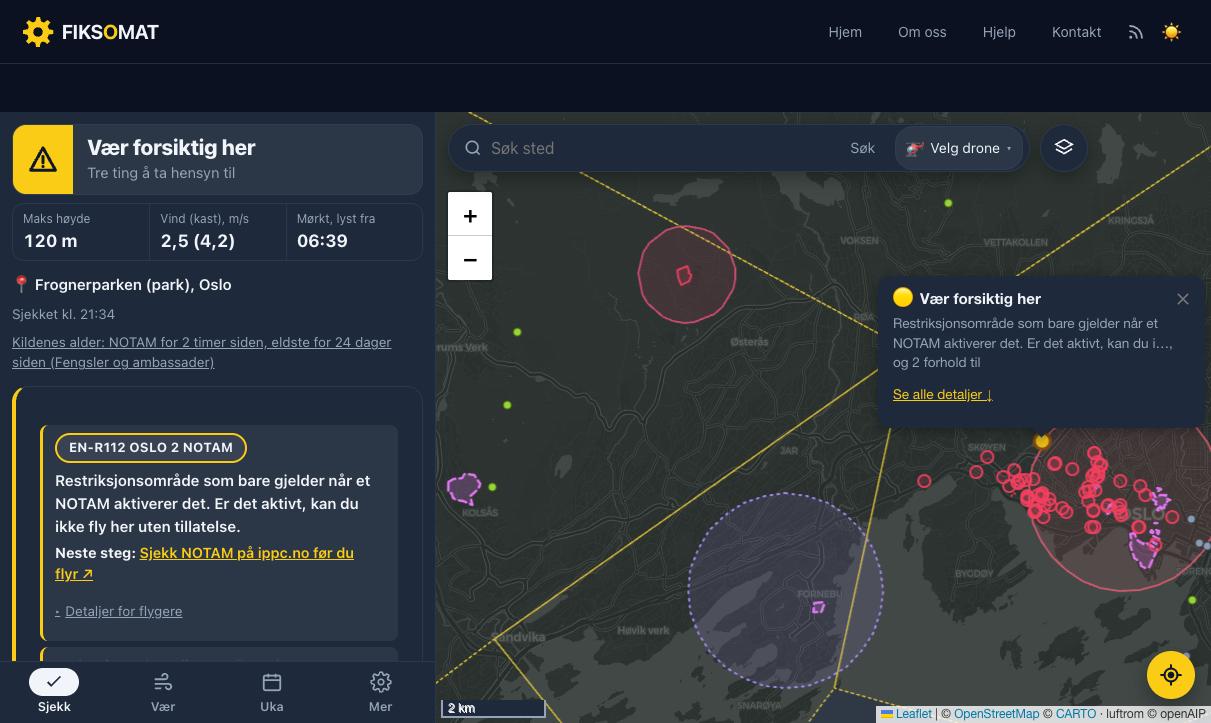This screenshot has height=723, width=1211.
Task: Switch to the Sjekk tab
Action: coord(54,691)
